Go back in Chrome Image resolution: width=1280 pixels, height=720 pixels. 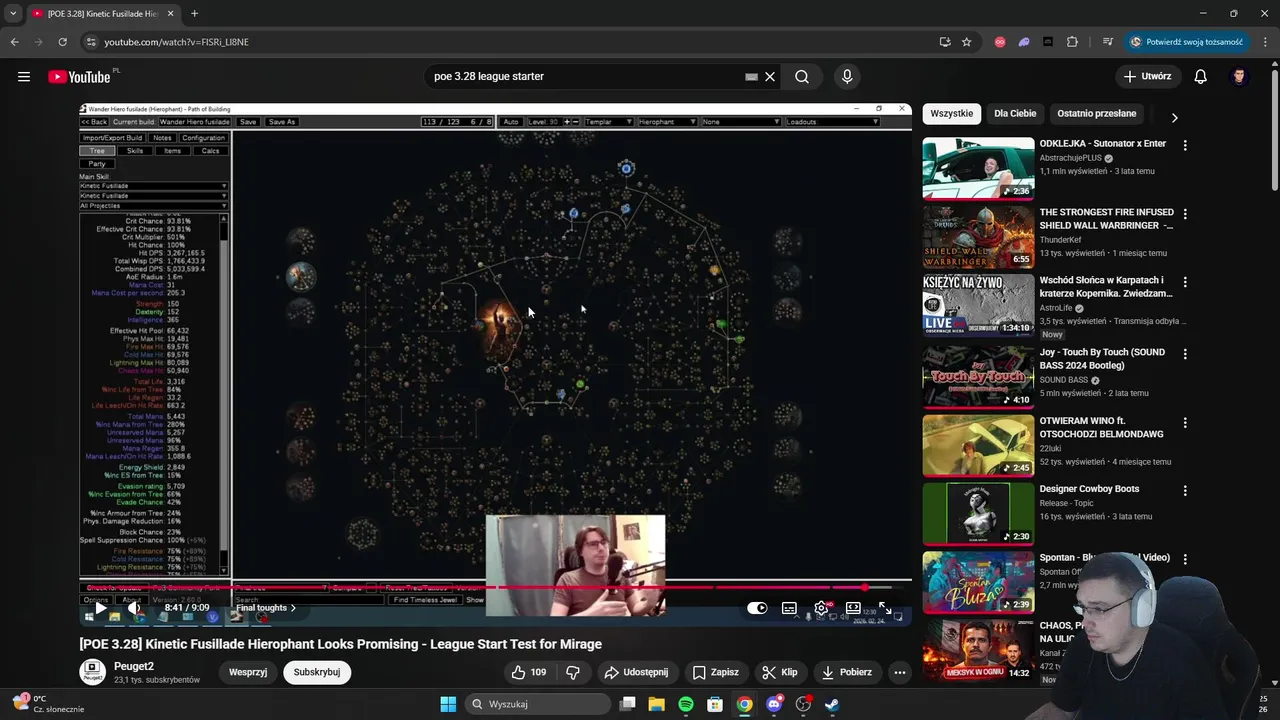[14, 42]
